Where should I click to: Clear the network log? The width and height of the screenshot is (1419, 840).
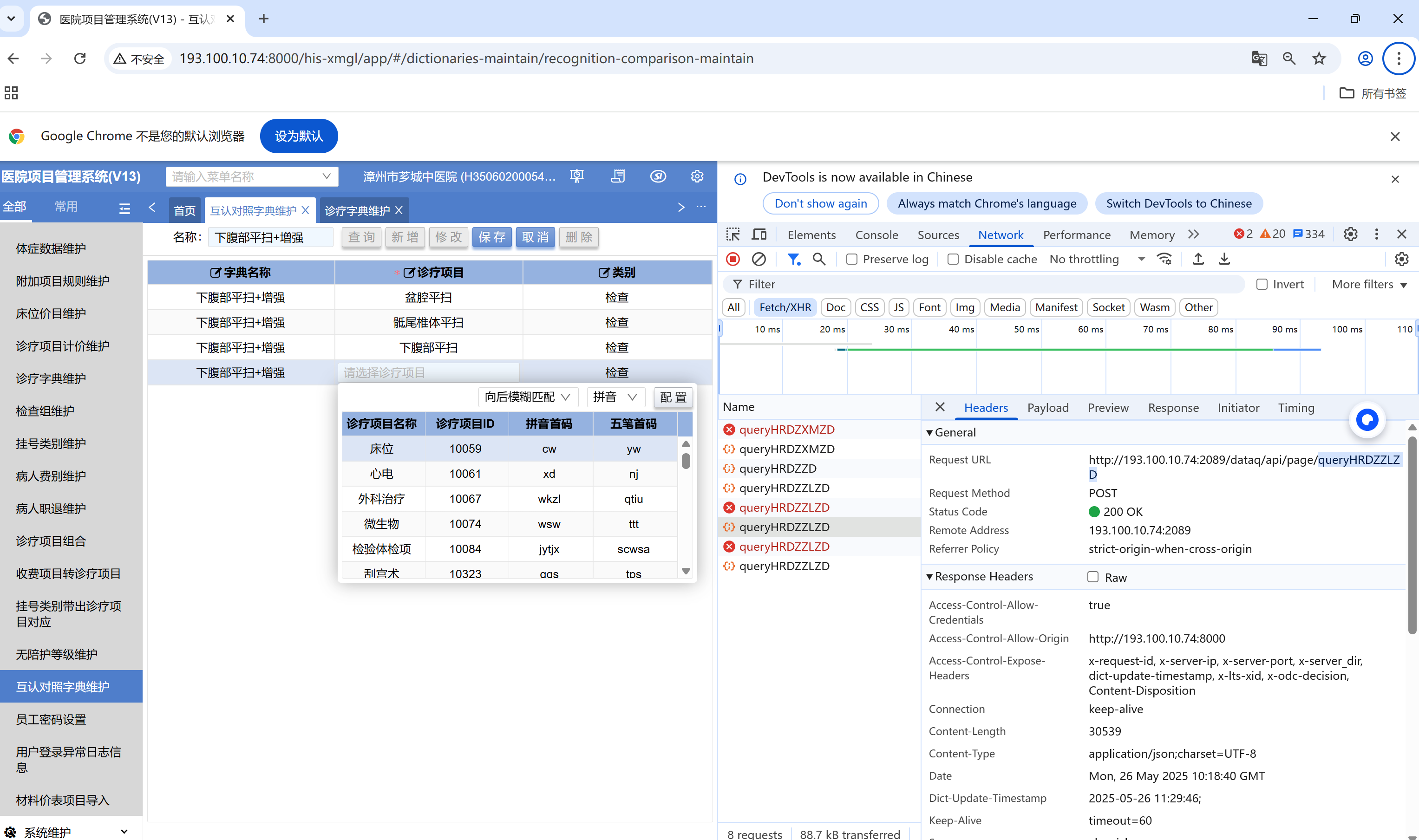pyautogui.click(x=759, y=259)
